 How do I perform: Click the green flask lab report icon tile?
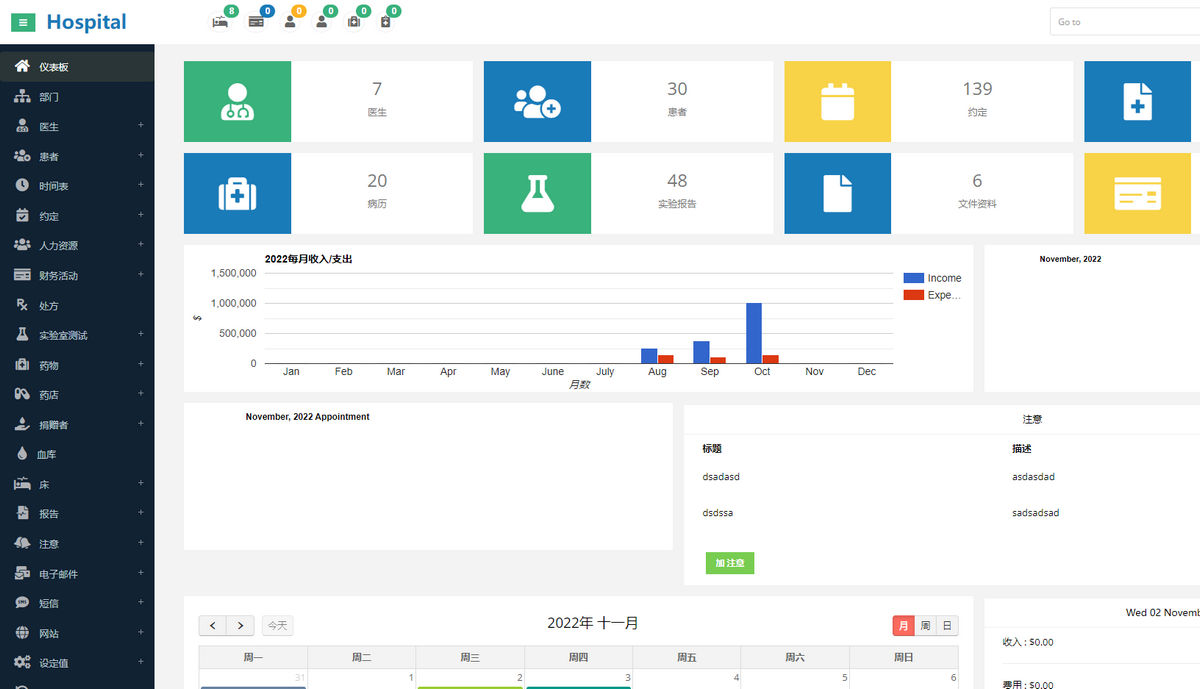[537, 193]
